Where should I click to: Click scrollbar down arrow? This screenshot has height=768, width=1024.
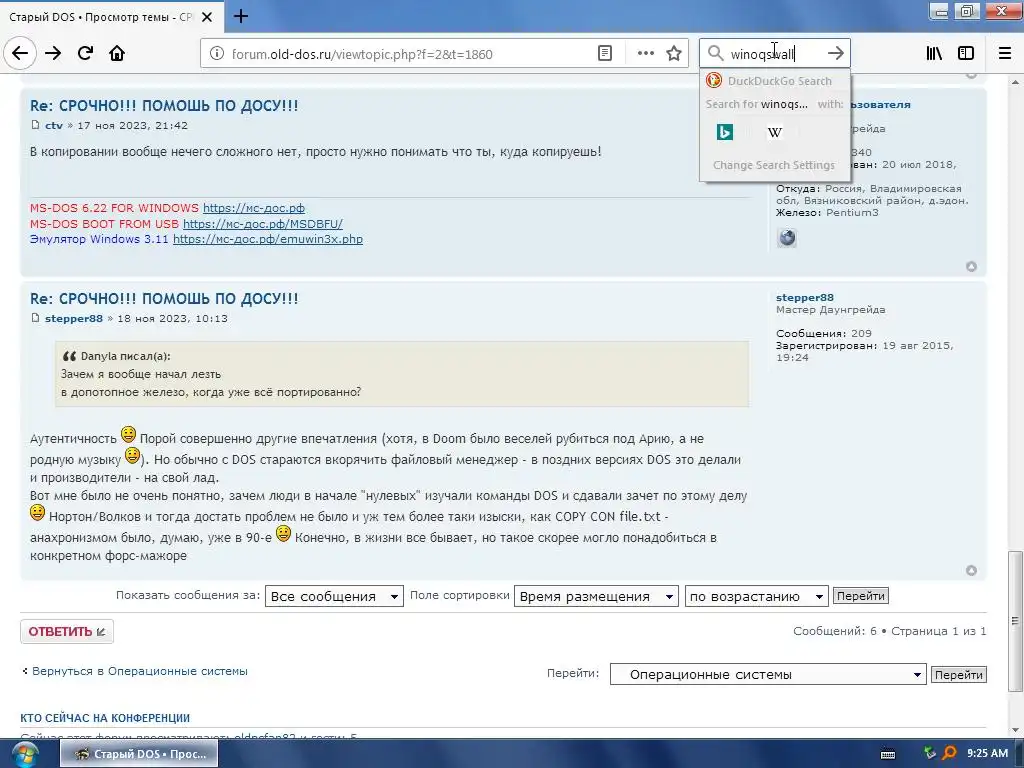point(1015,730)
